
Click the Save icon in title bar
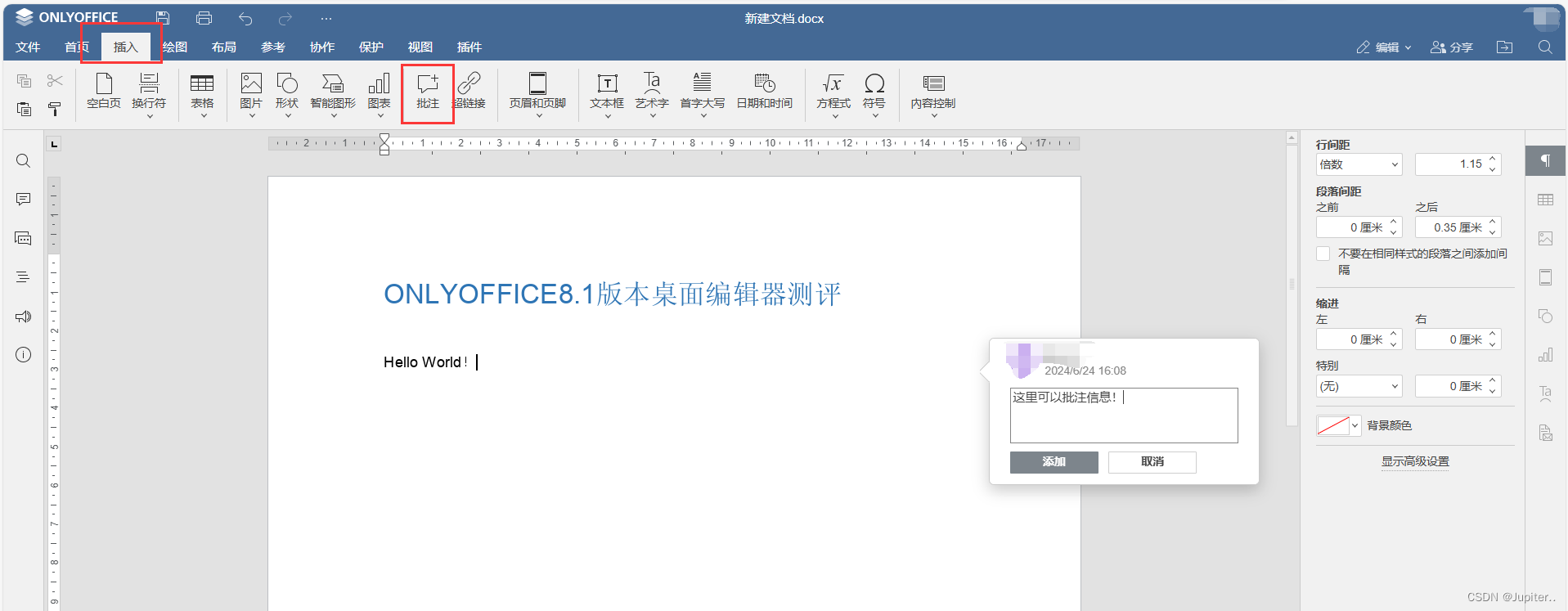[x=163, y=18]
